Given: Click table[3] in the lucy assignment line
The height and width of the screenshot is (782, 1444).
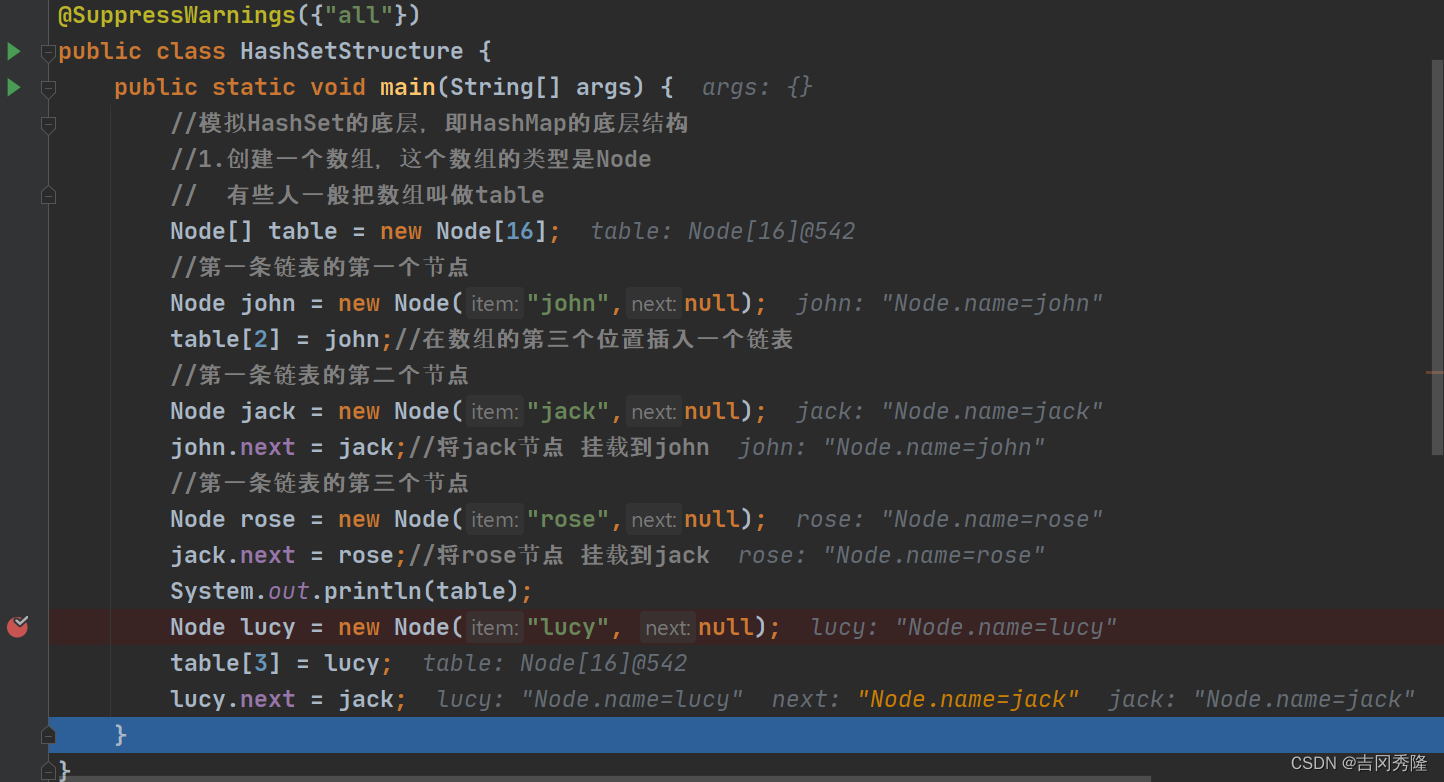Looking at the screenshot, I should point(226,663).
